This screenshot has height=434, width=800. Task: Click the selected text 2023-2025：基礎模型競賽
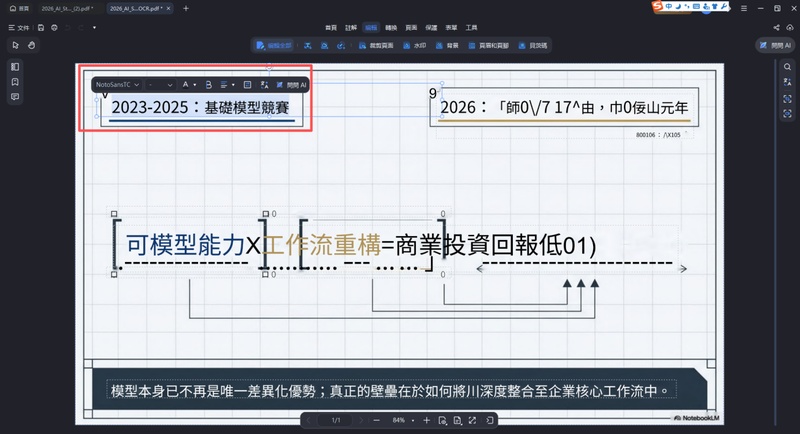tap(201, 108)
